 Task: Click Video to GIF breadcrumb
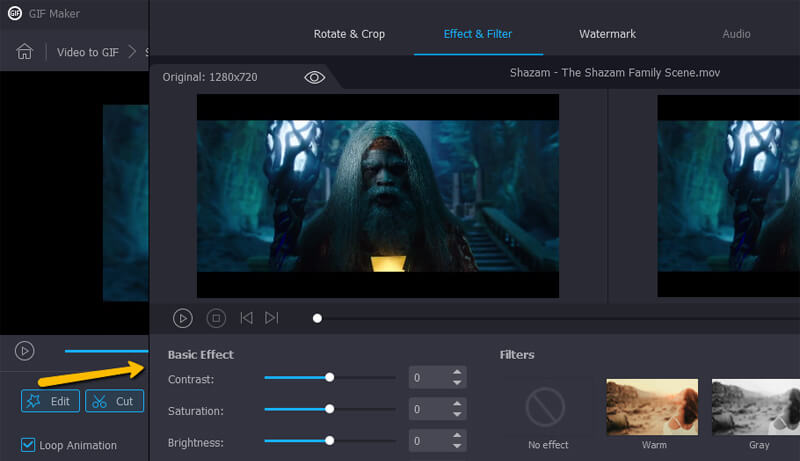coord(88,52)
